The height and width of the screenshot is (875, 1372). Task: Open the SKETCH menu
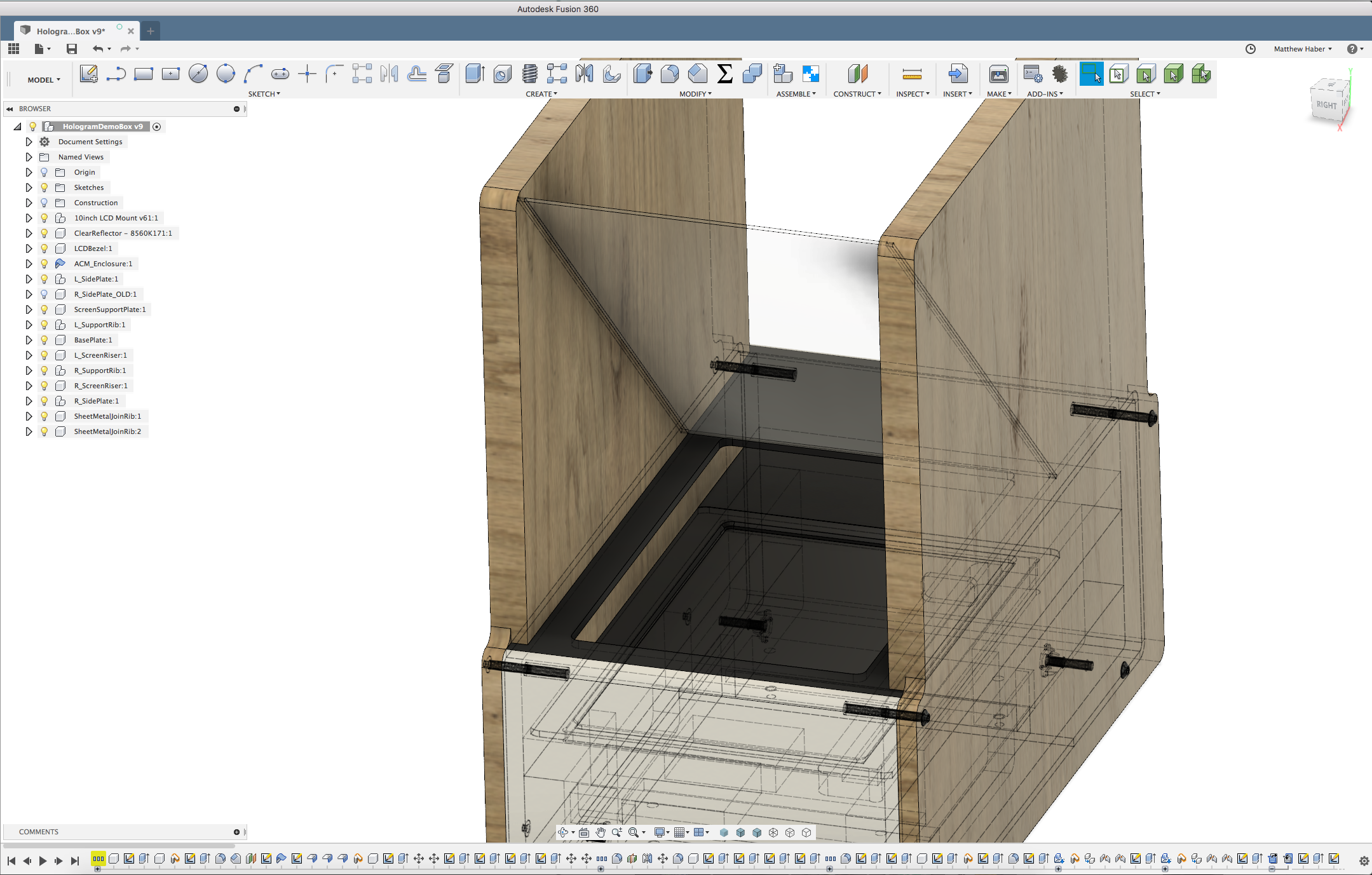click(264, 94)
